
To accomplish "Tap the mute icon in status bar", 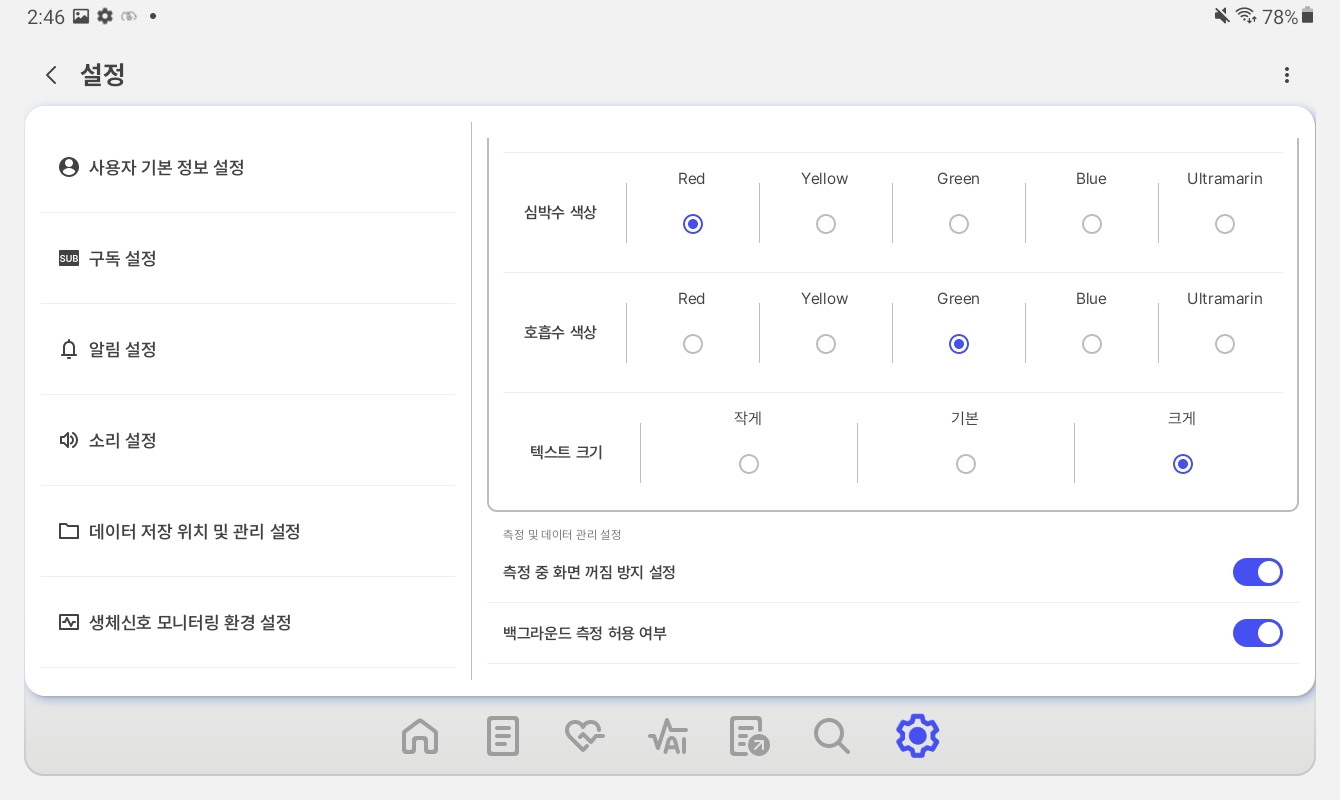I will tap(1222, 16).
